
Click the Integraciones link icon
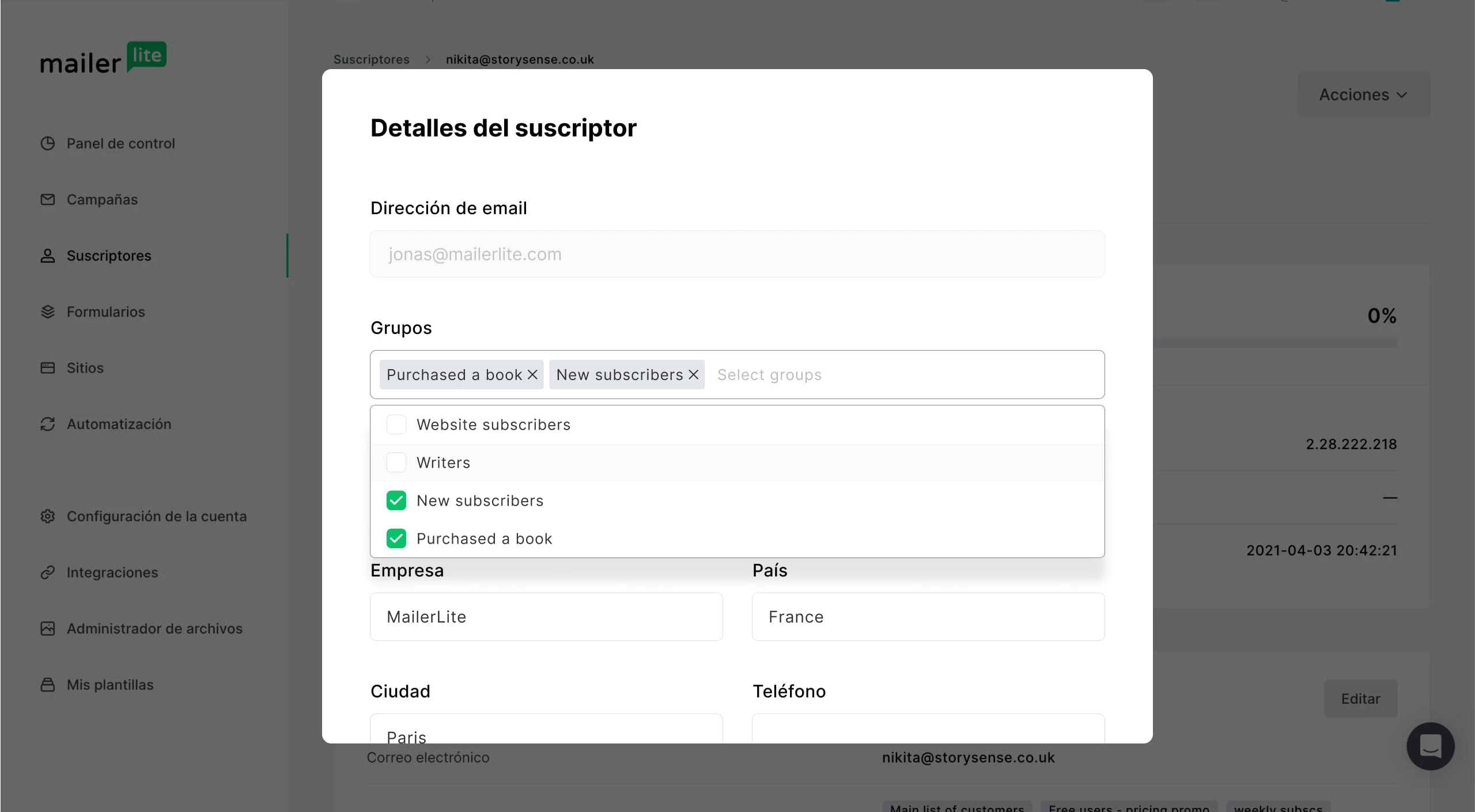point(48,572)
